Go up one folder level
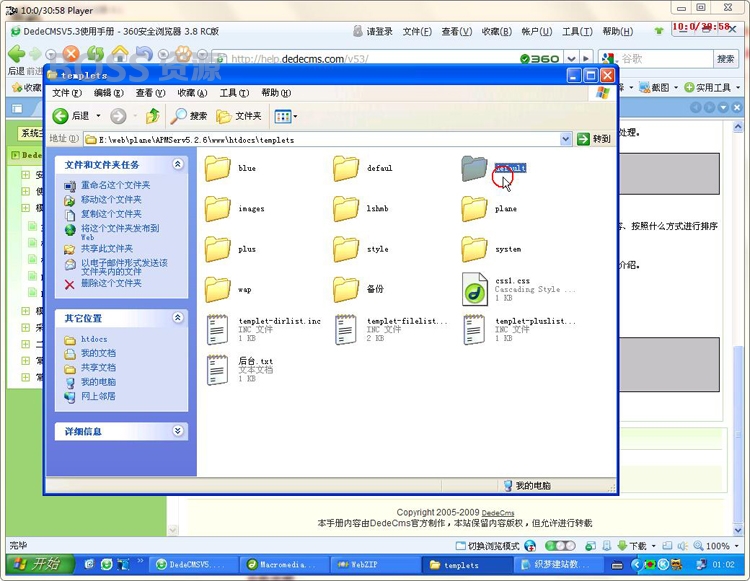Image resolution: width=750 pixels, height=581 pixels. (153, 116)
